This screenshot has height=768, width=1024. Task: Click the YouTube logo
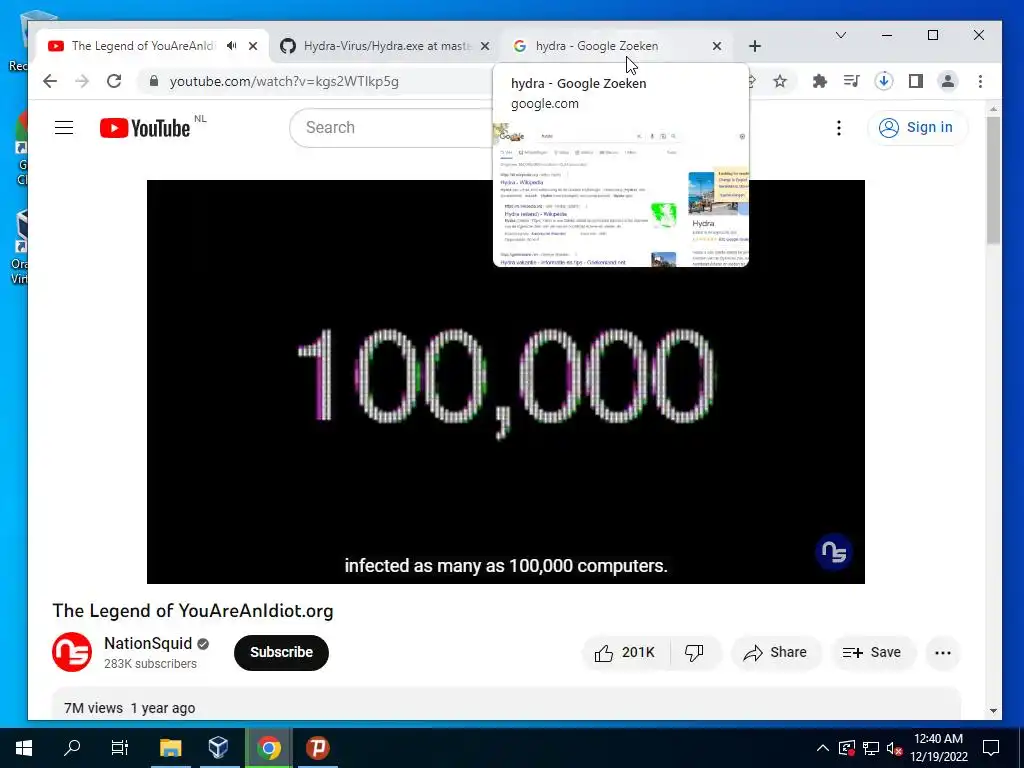coord(145,128)
